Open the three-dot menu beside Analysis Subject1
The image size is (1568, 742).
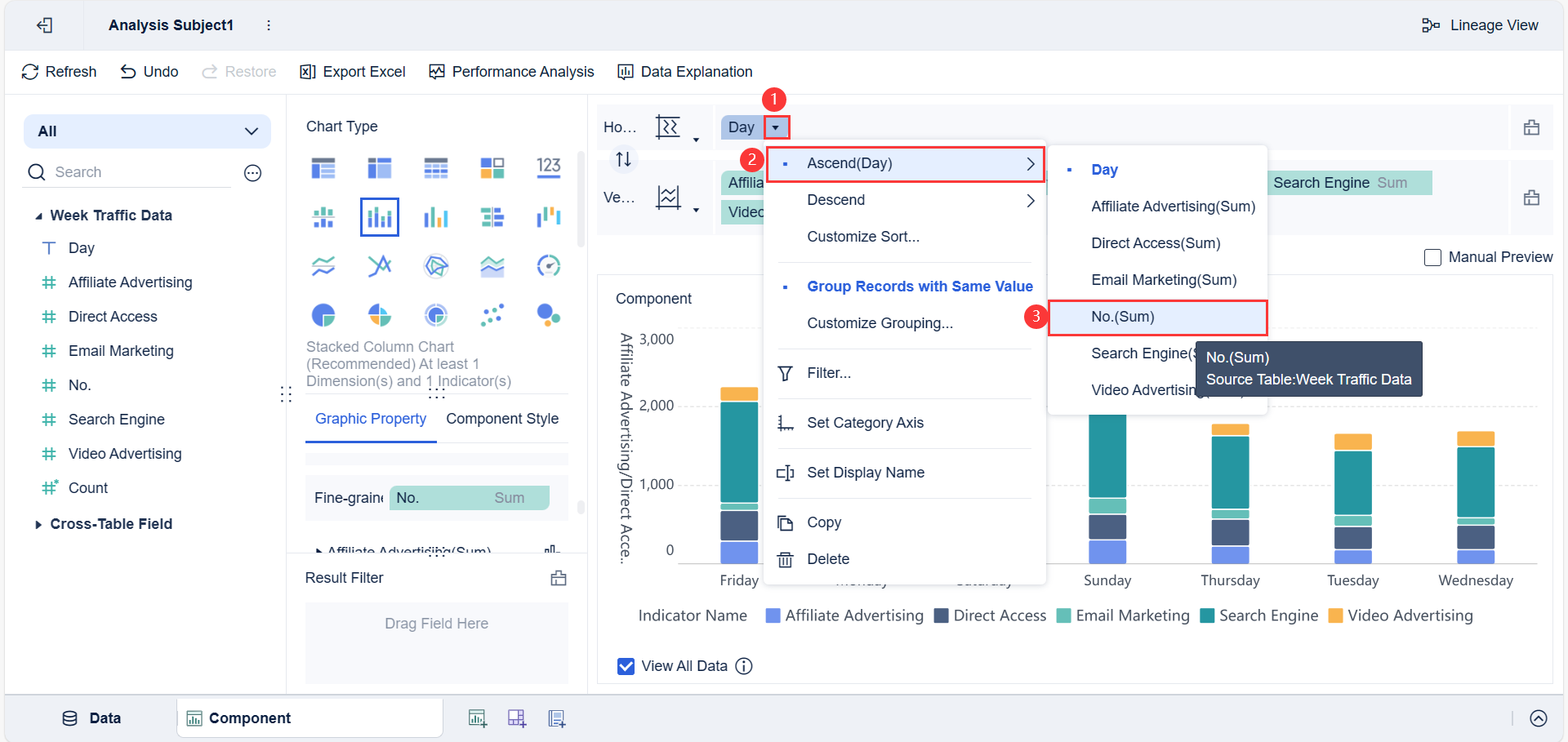pos(269,25)
